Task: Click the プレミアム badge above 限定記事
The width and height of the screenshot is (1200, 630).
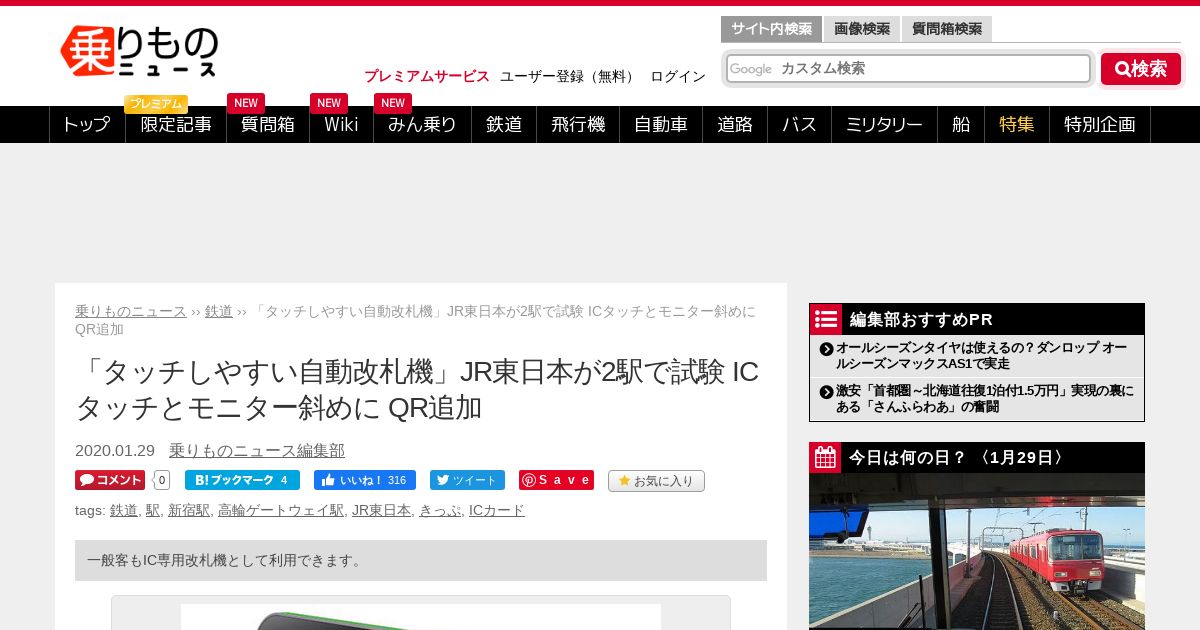Action: click(156, 104)
